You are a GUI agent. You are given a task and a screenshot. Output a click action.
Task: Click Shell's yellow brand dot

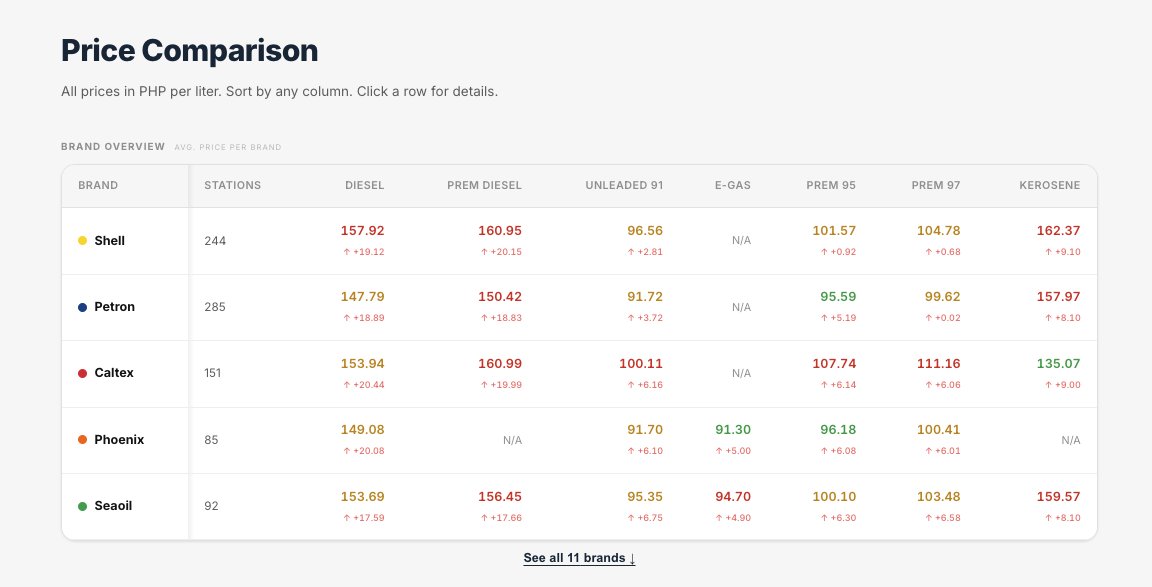coord(82,240)
